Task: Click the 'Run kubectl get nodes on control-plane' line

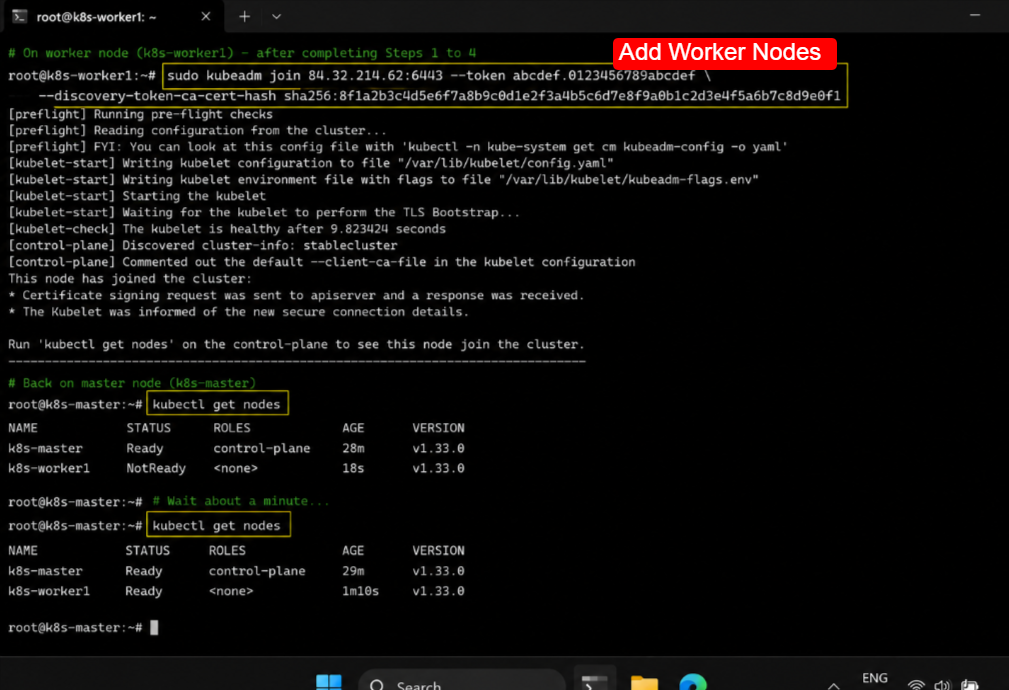Action: (296, 344)
